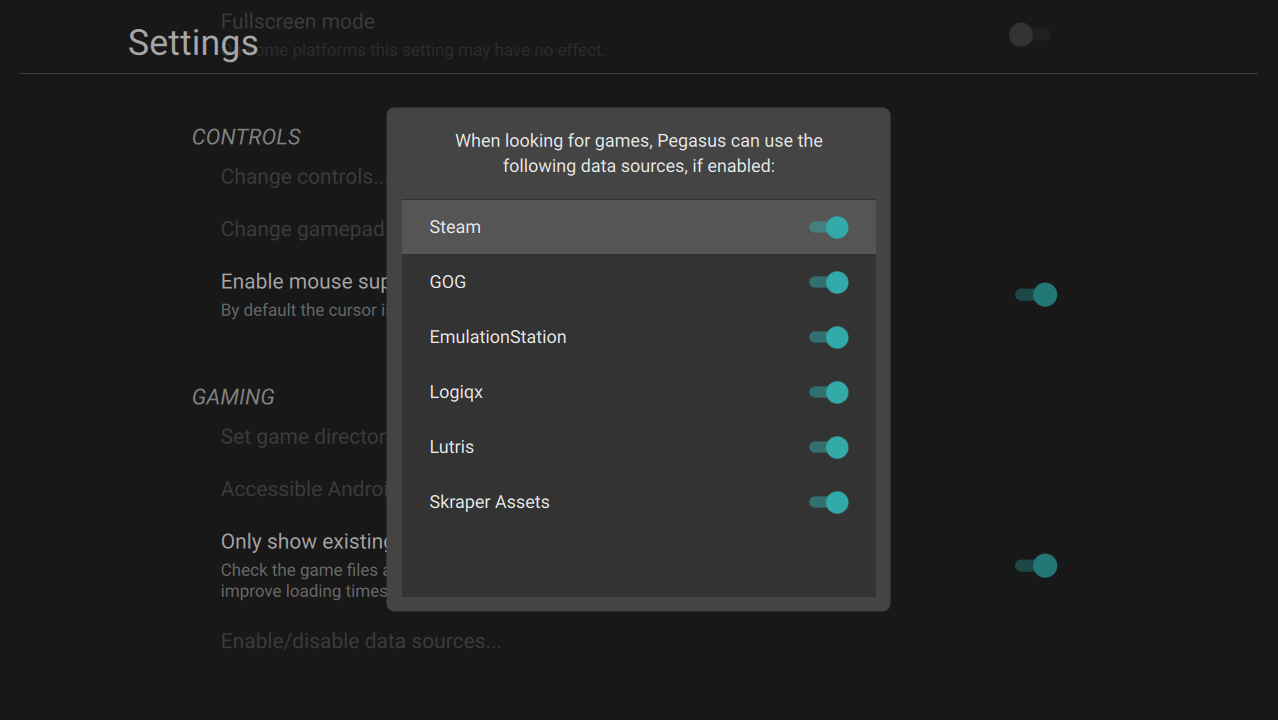Turn off the EmulationStation switch
The image size is (1278, 720).
pyautogui.click(x=829, y=337)
